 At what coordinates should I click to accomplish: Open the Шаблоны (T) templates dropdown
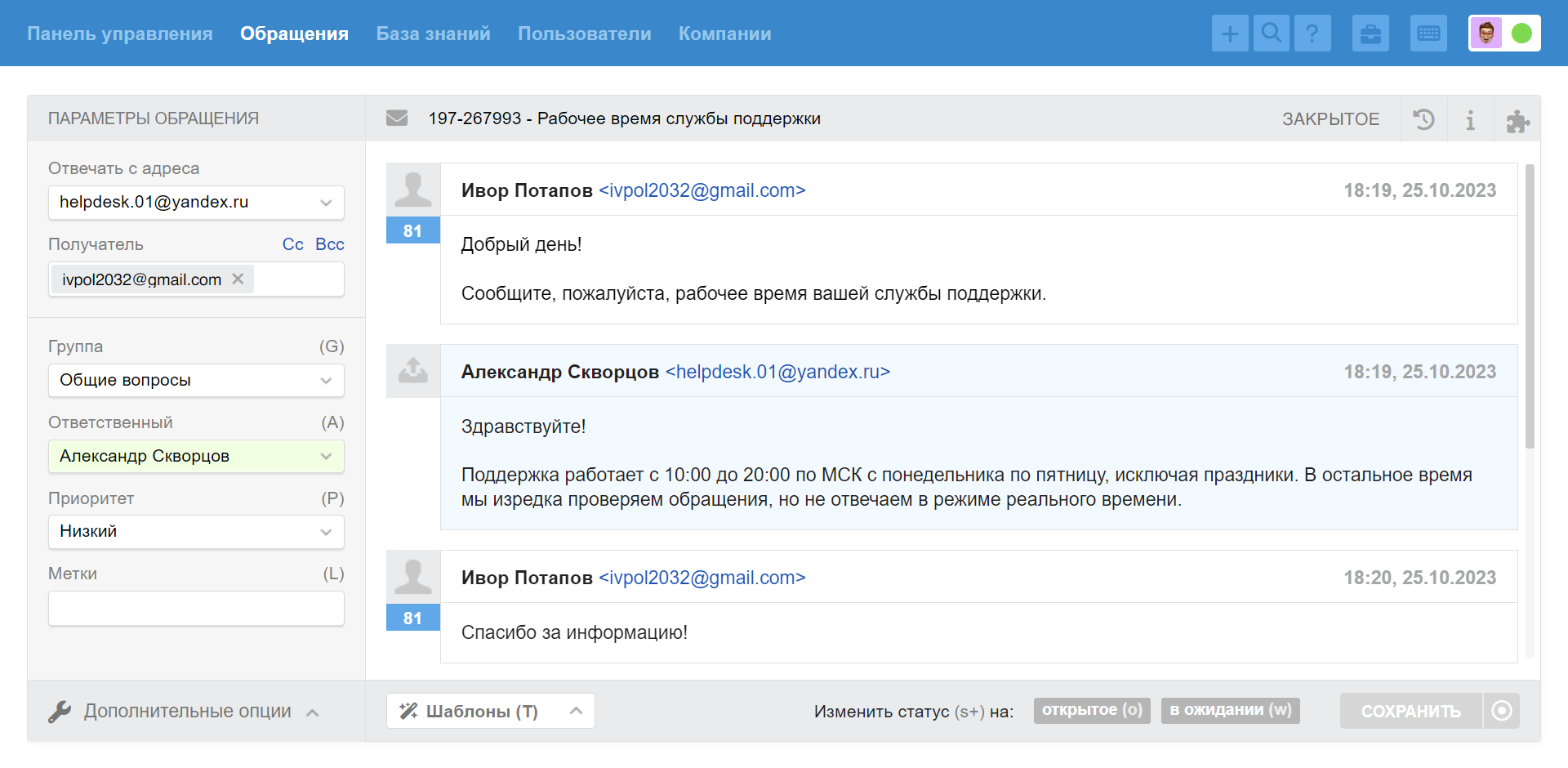pos(490,711)
